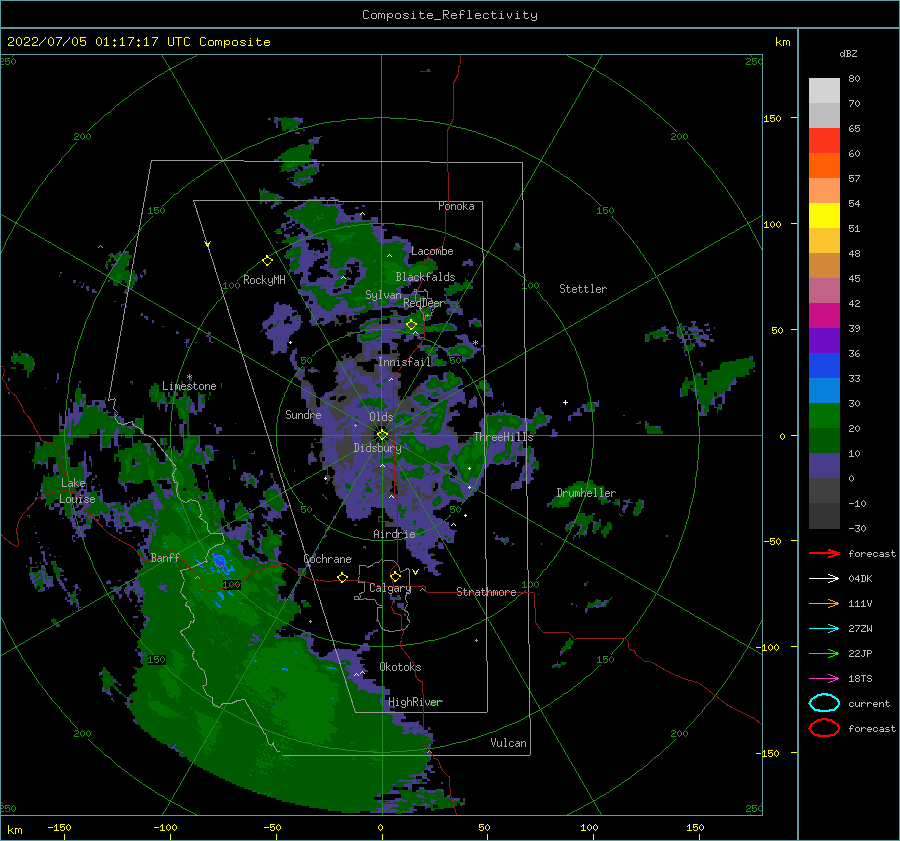The height and width of the screenshot is (841, 900).
Task: Click the ThreeHills town label
Action: [503, 437]
